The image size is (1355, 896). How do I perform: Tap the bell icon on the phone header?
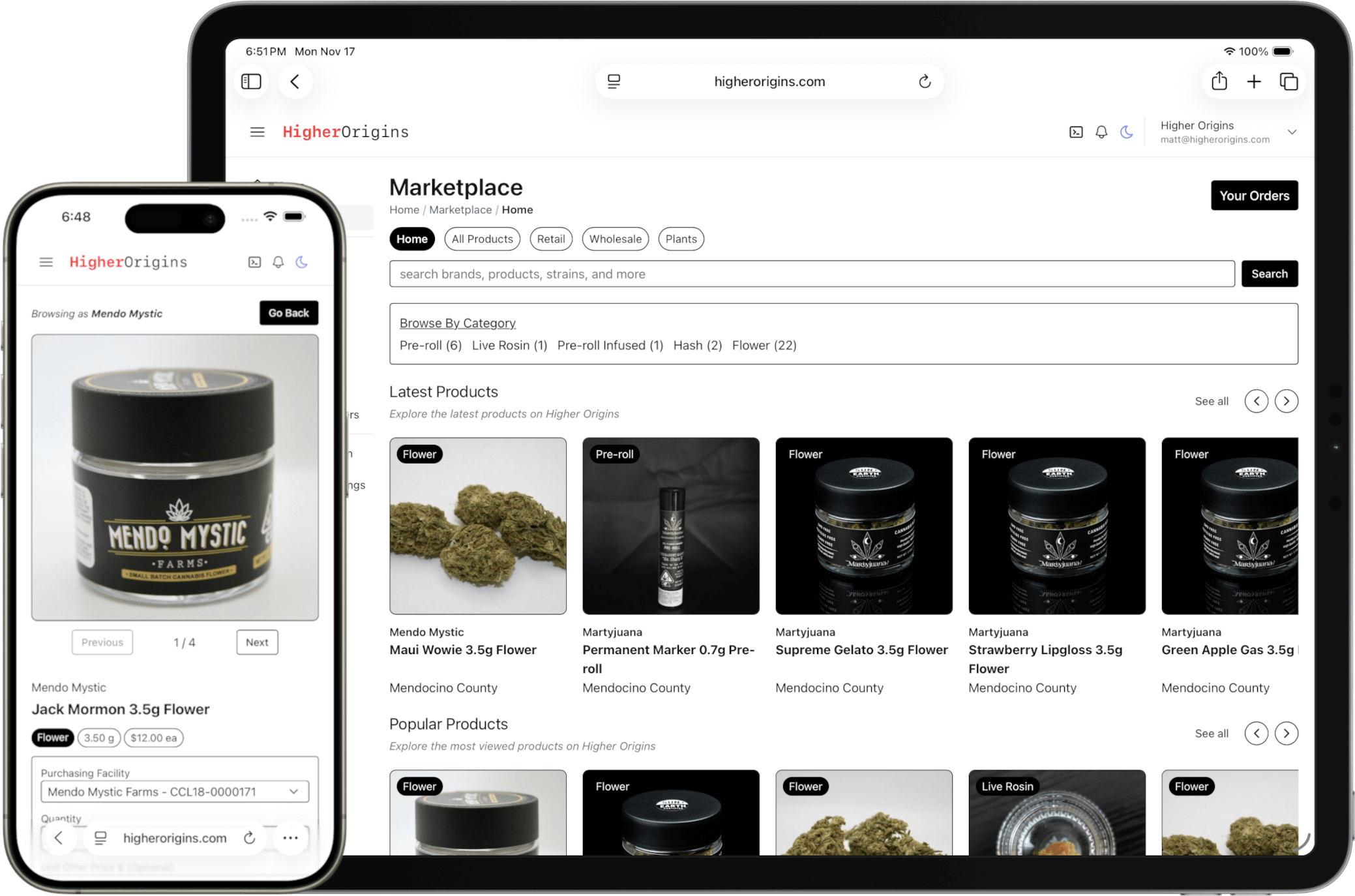coord(278,261)
